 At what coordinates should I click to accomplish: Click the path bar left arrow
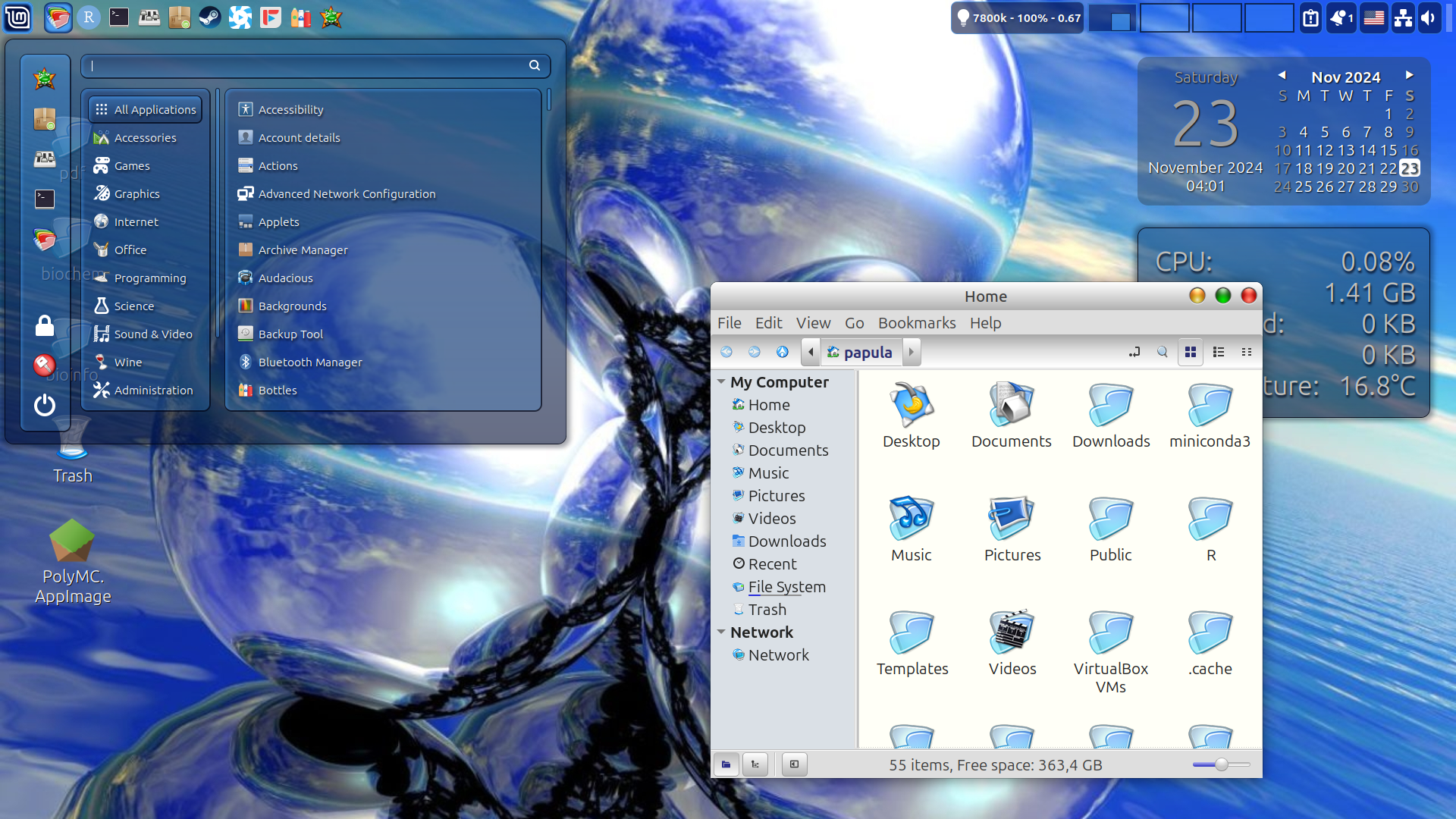click(811, 352)
